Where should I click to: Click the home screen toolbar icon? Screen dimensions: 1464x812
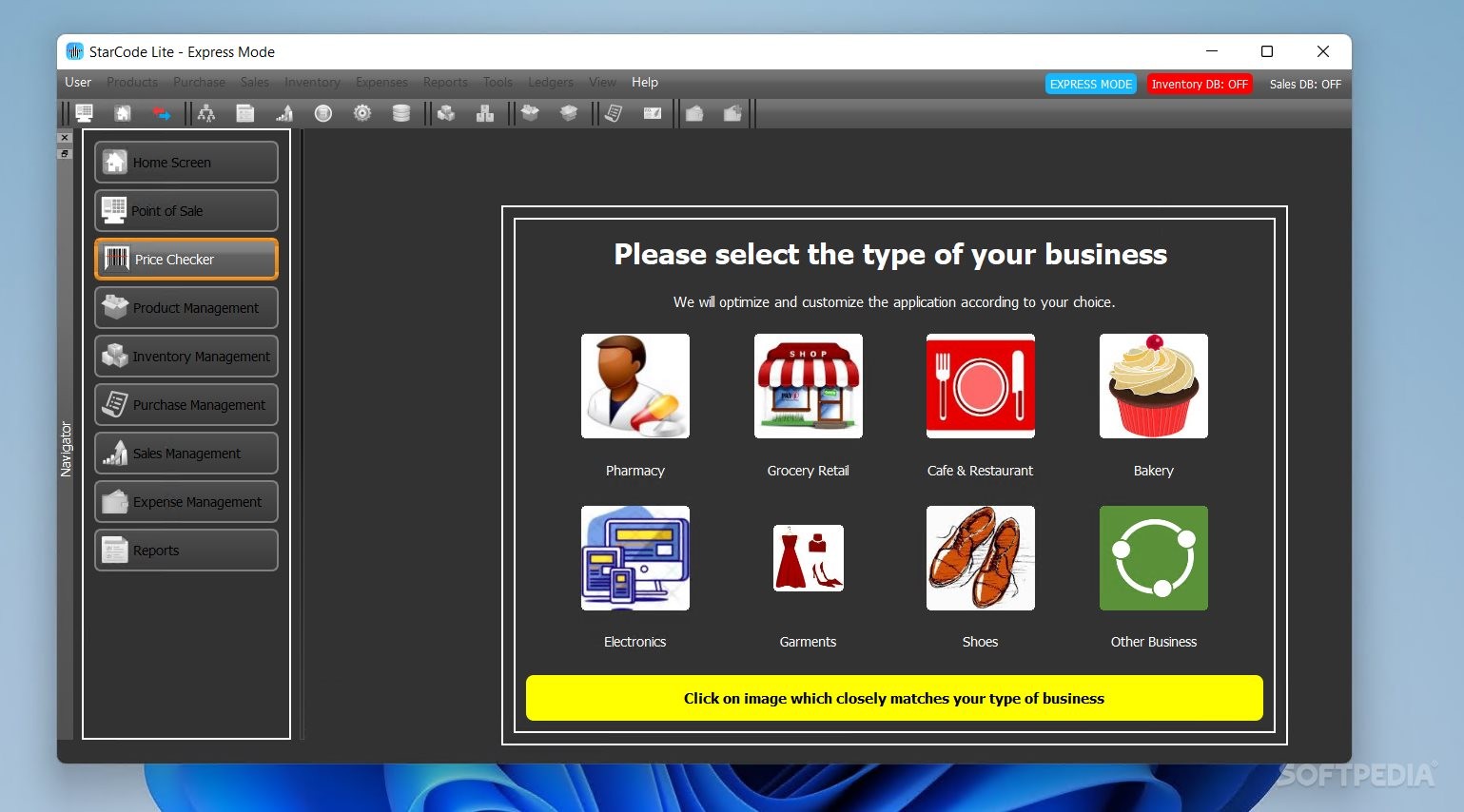(x=123, y=113)
